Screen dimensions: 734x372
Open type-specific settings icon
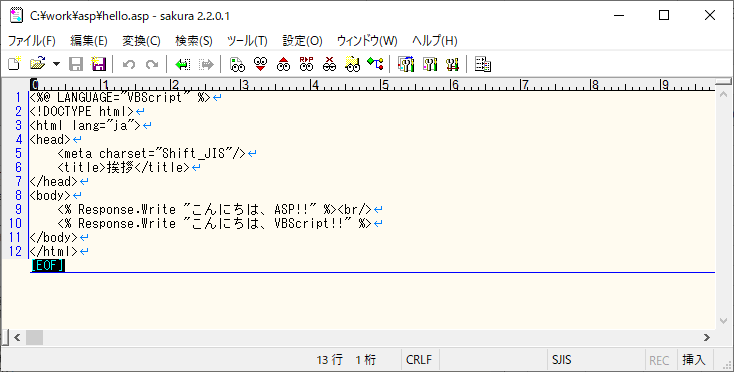click(x=429, y=64)
